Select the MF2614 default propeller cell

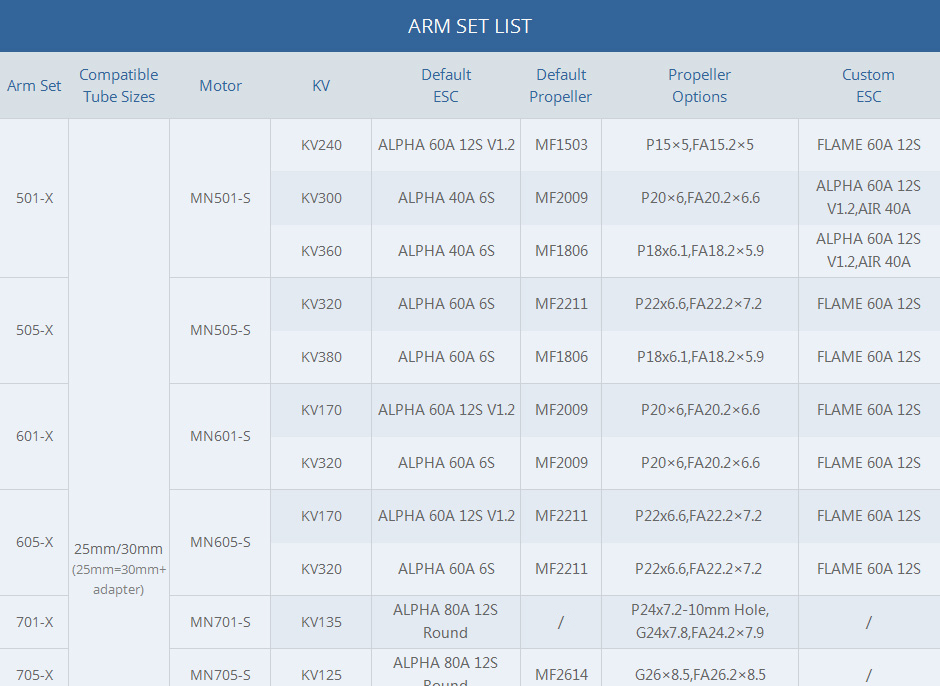pyautogui.click(x=561, y=675)
